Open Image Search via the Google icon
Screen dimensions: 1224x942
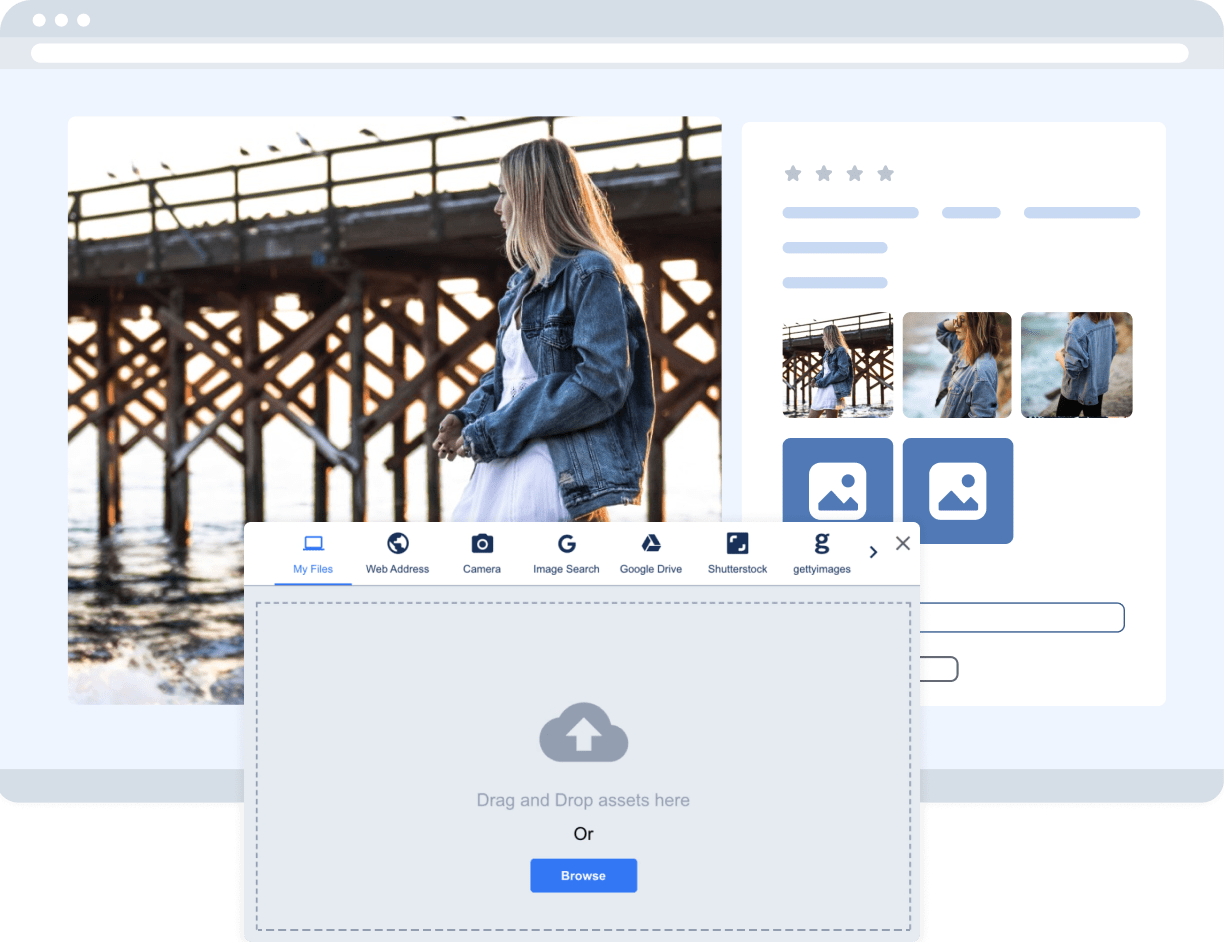tap(566, 542)
